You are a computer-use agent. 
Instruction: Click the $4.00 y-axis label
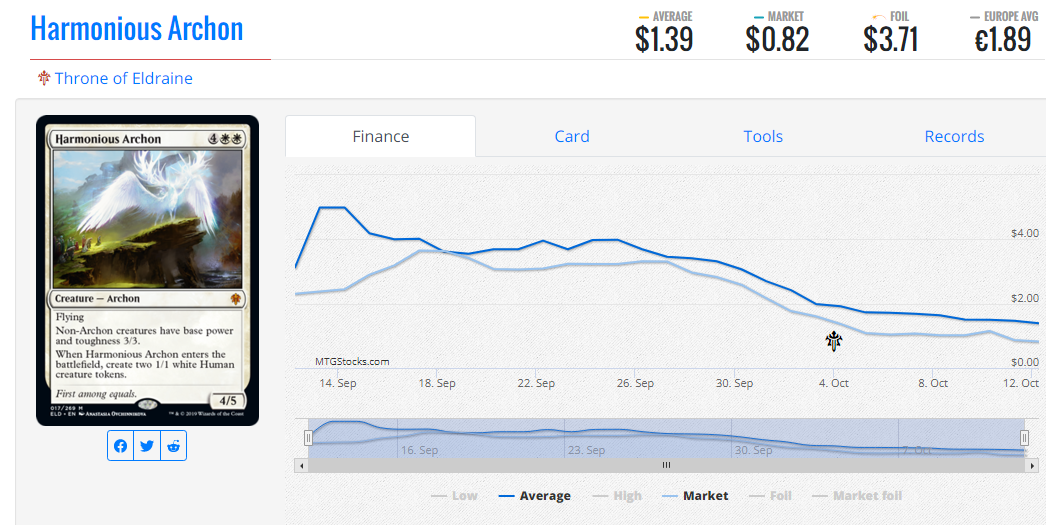1025,233
